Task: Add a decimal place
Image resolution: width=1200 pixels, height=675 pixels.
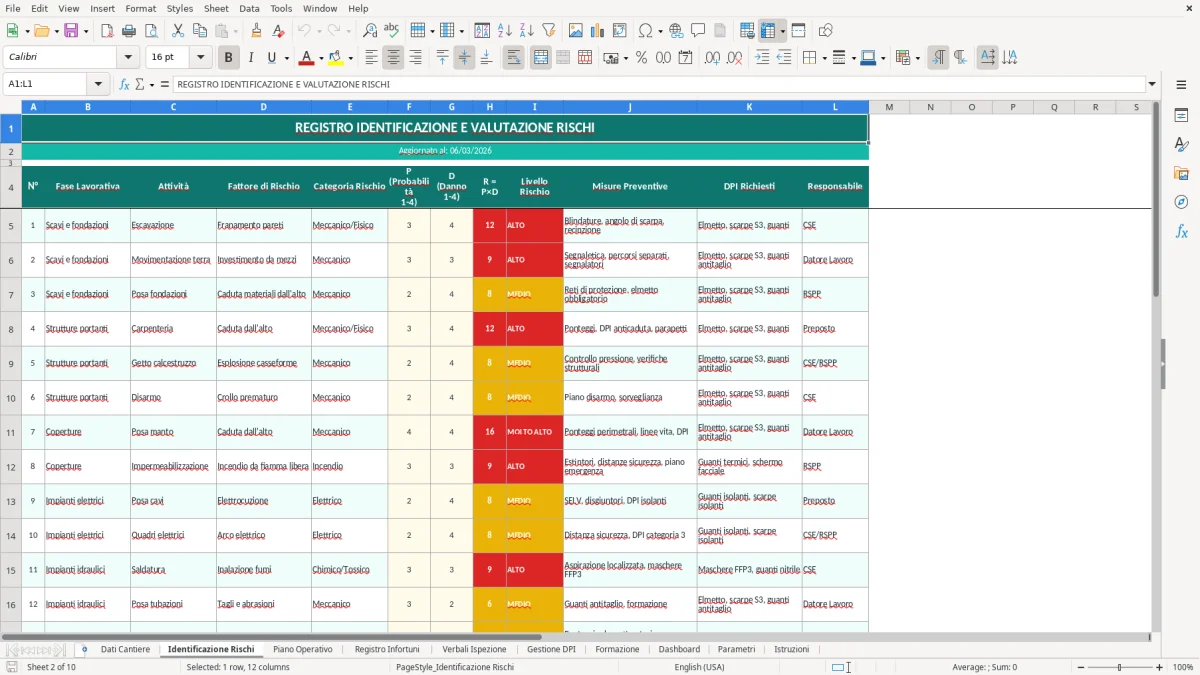Action: point(712,58)
